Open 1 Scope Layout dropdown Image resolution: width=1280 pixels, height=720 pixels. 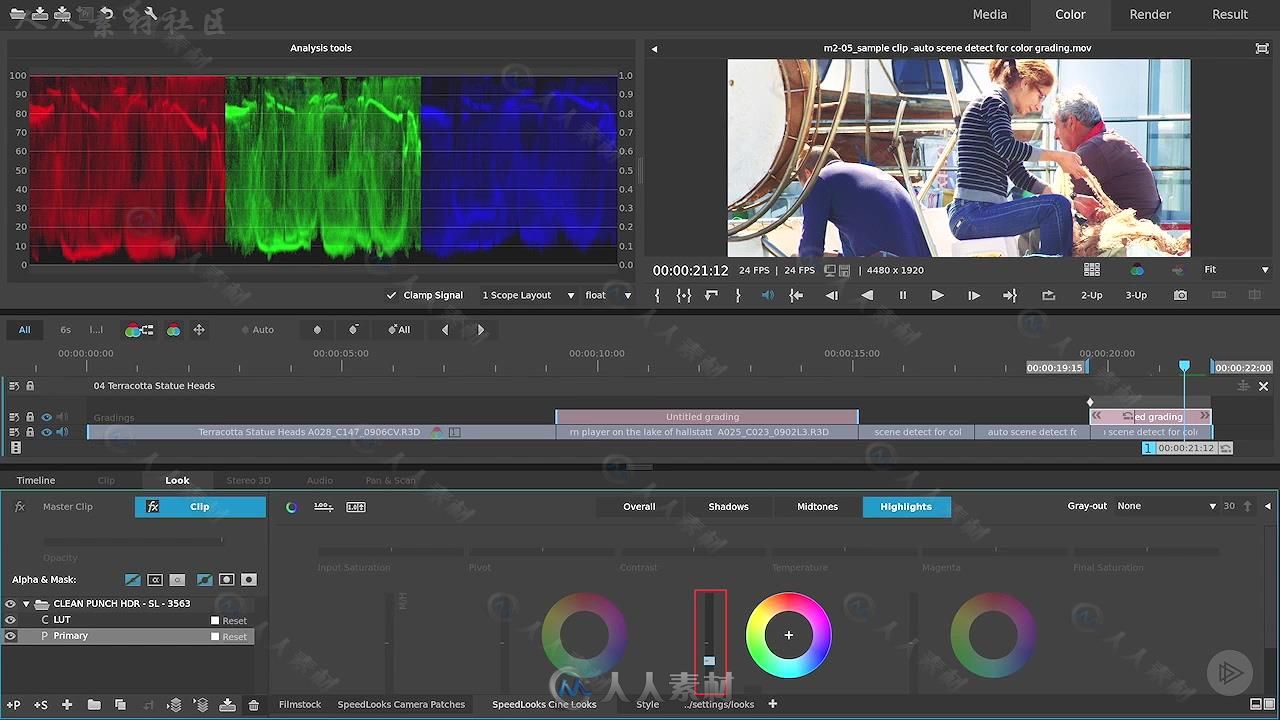click(x=529, y=295)
